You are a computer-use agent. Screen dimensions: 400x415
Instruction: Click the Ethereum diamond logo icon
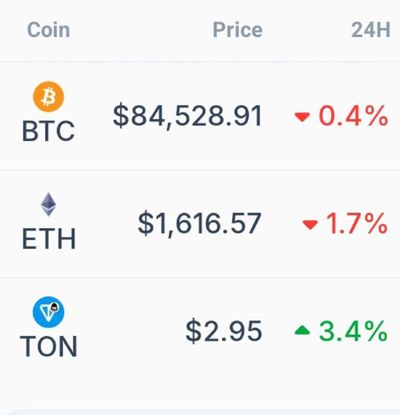click(49, 204)
